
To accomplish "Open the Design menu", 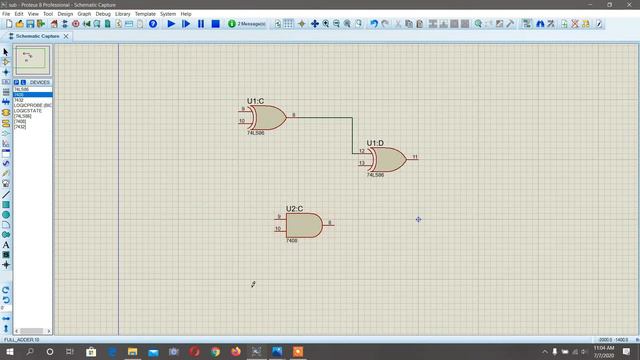I will pos(65,14).
